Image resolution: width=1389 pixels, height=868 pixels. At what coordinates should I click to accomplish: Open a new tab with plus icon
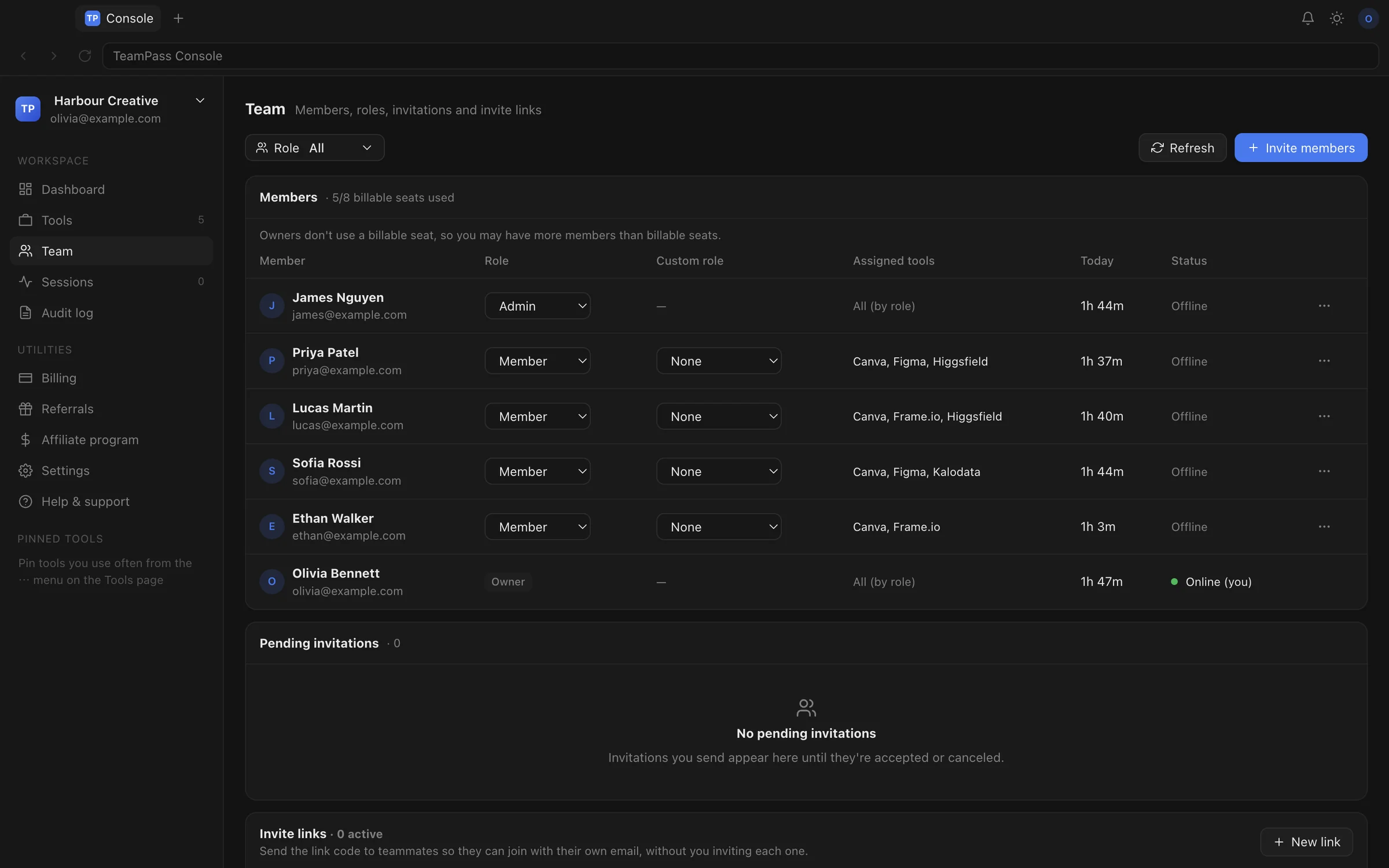coord(178,19)
